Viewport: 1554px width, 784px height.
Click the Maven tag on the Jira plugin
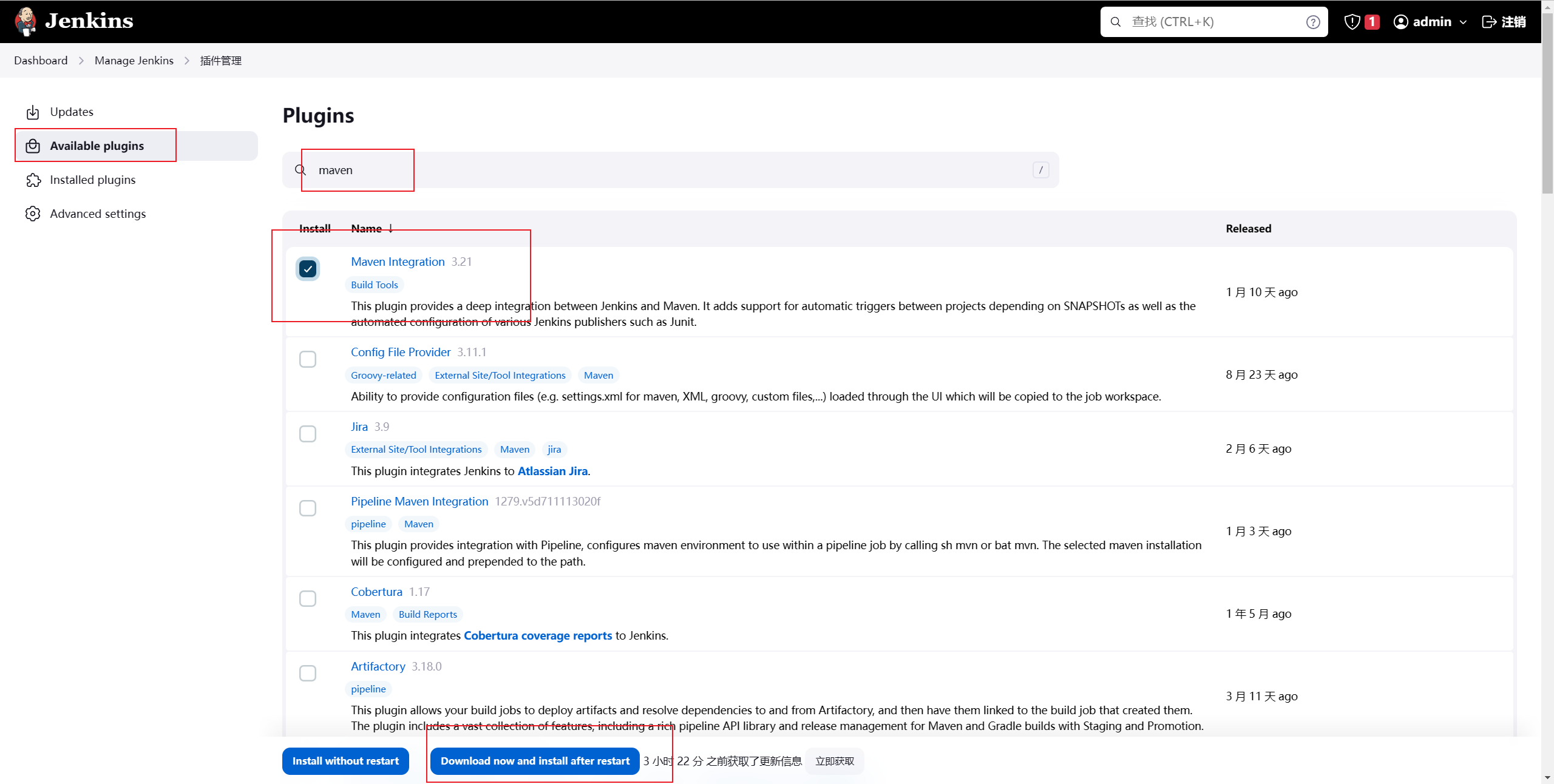click(x=515, y=449)
